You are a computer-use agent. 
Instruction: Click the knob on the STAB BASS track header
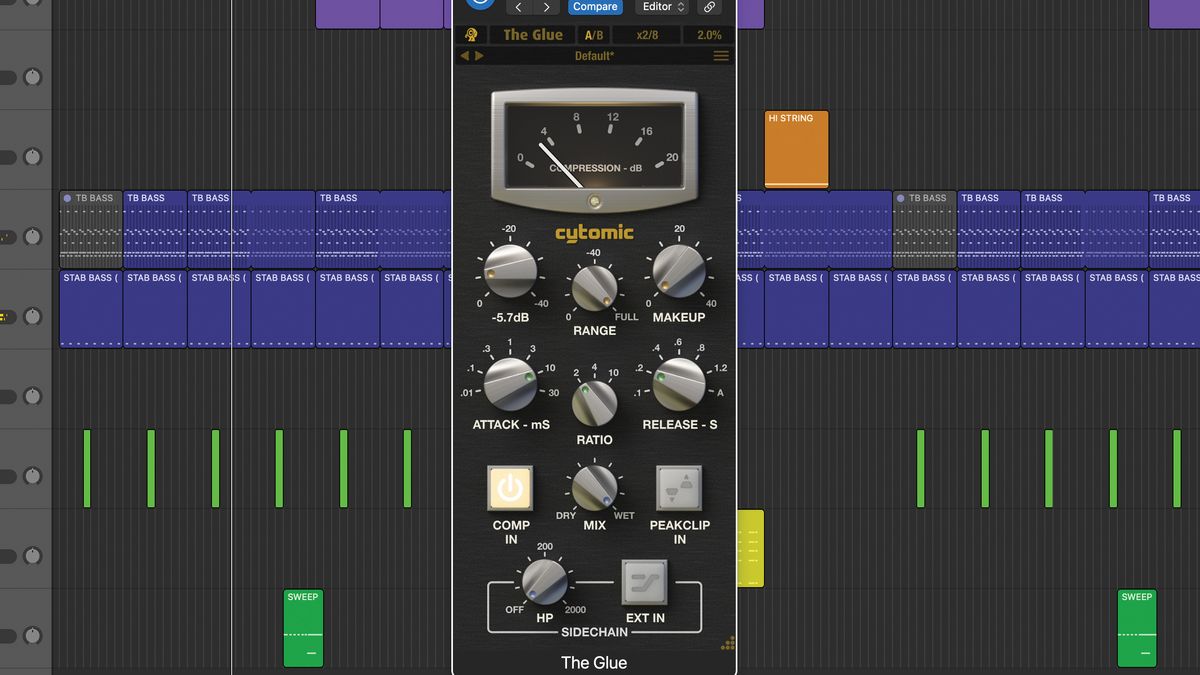tap(33, 317)
